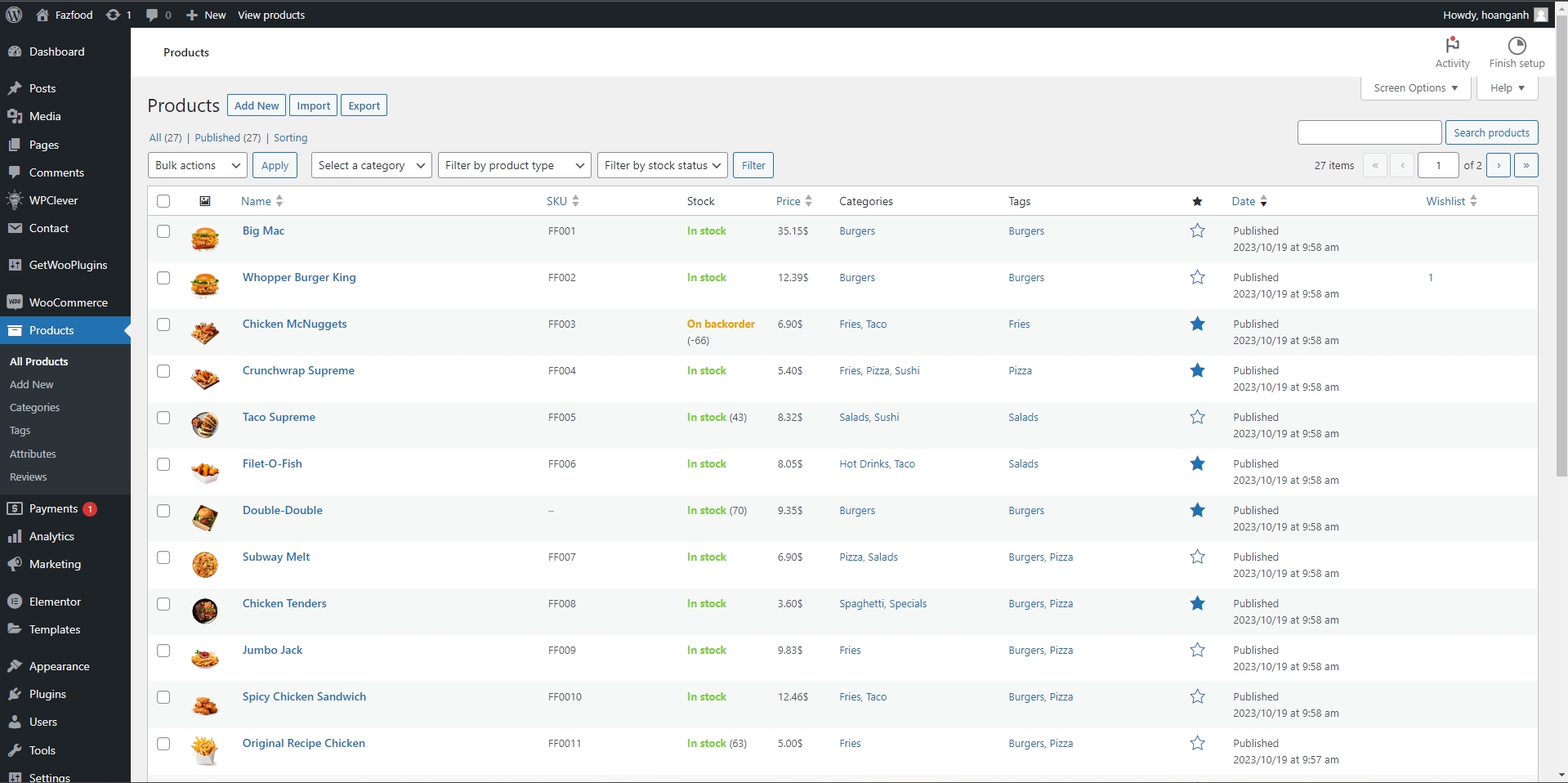Screen dimensions: 1568x783
Task: Tick the Taco Supreme row checkbox
Action: tap(163, 418)
